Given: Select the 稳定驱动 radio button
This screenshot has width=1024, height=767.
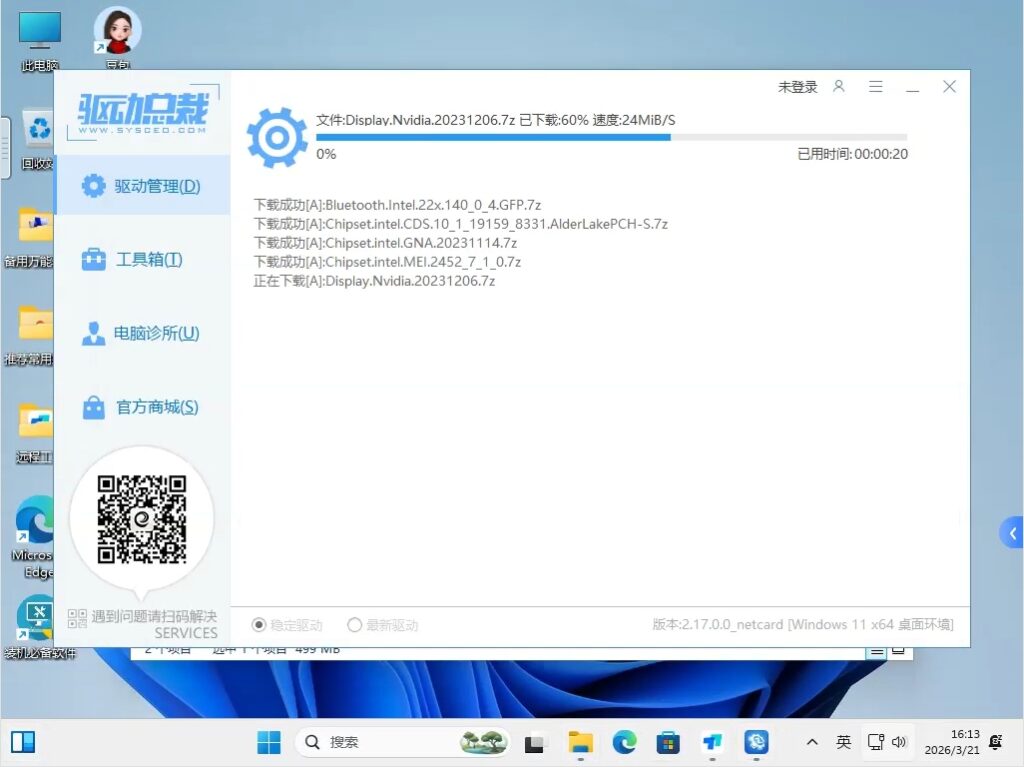Looking at the screenshot, I should click(259, 625).
